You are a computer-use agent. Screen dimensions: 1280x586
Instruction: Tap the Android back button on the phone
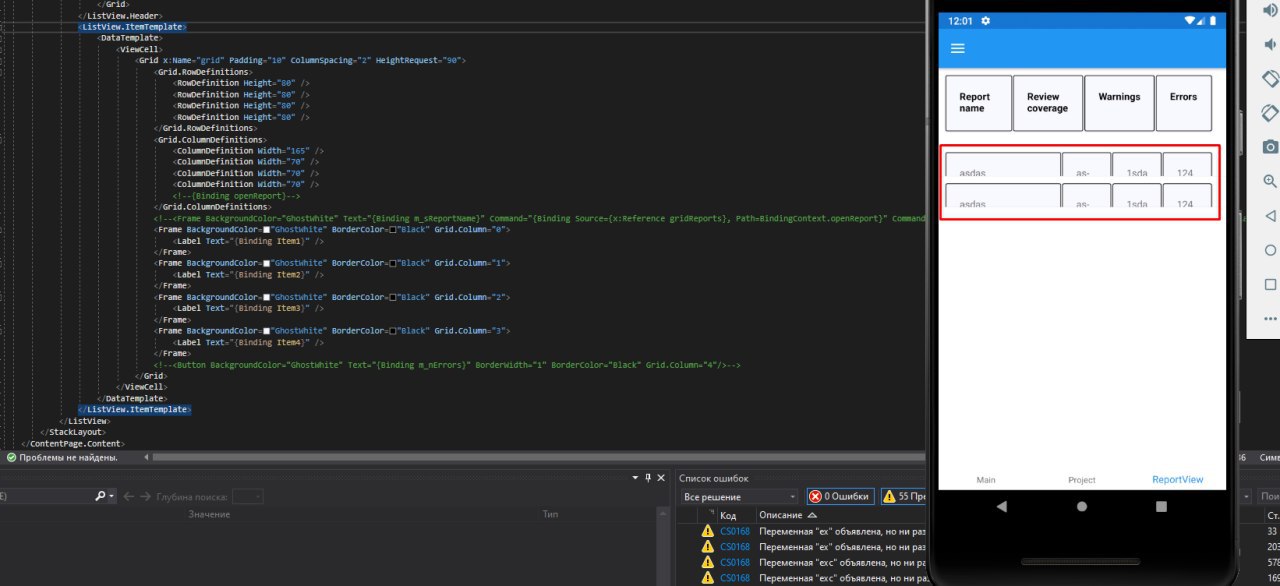[1002, 507]
